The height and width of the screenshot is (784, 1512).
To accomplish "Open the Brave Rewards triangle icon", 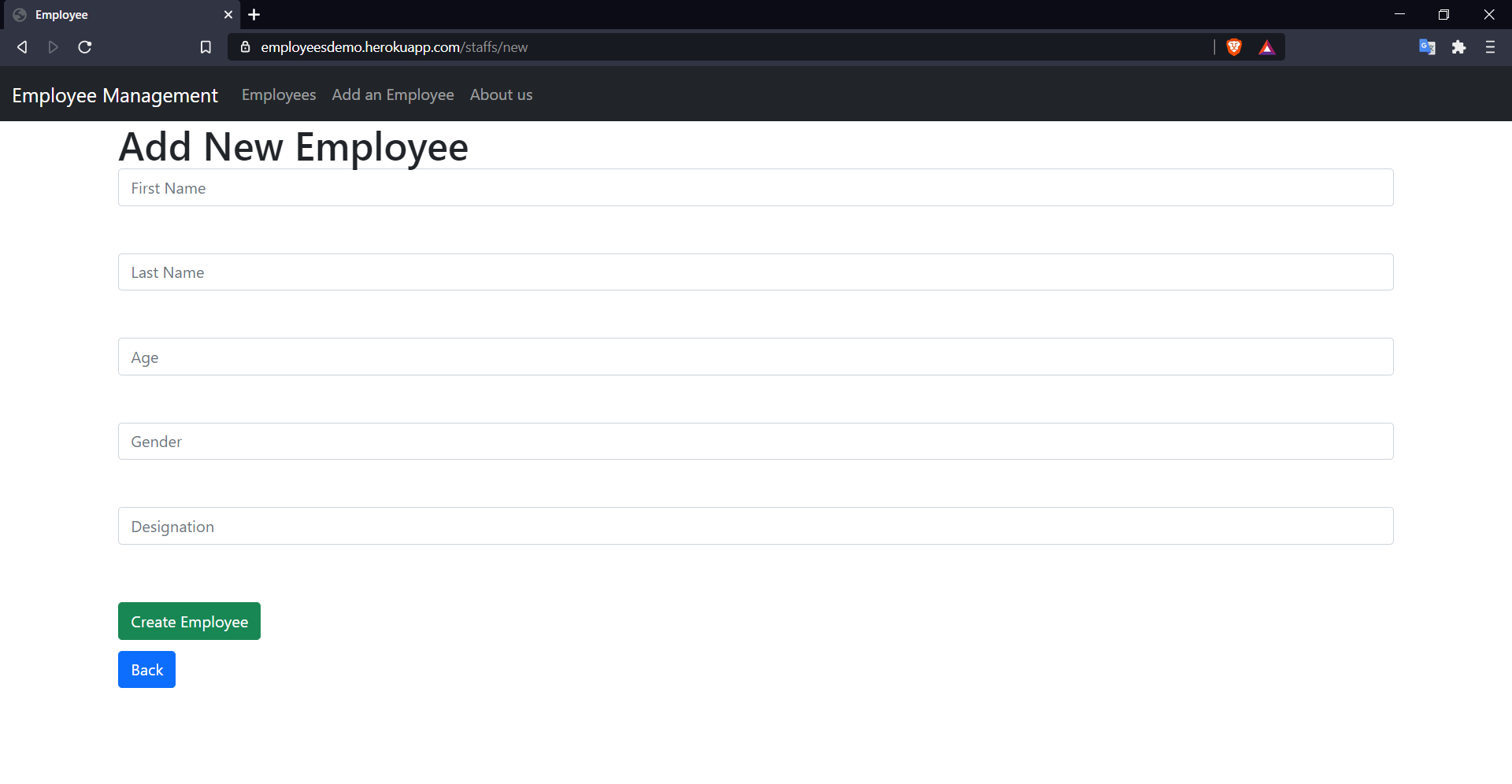I will pyautogui.click(x=1266, y=47).
